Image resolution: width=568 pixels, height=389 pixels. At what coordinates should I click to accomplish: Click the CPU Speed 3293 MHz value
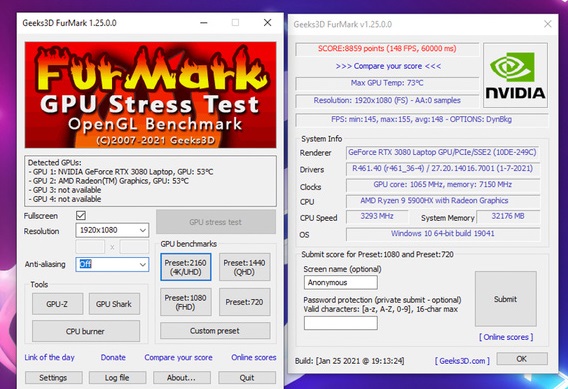click(377, 216)
